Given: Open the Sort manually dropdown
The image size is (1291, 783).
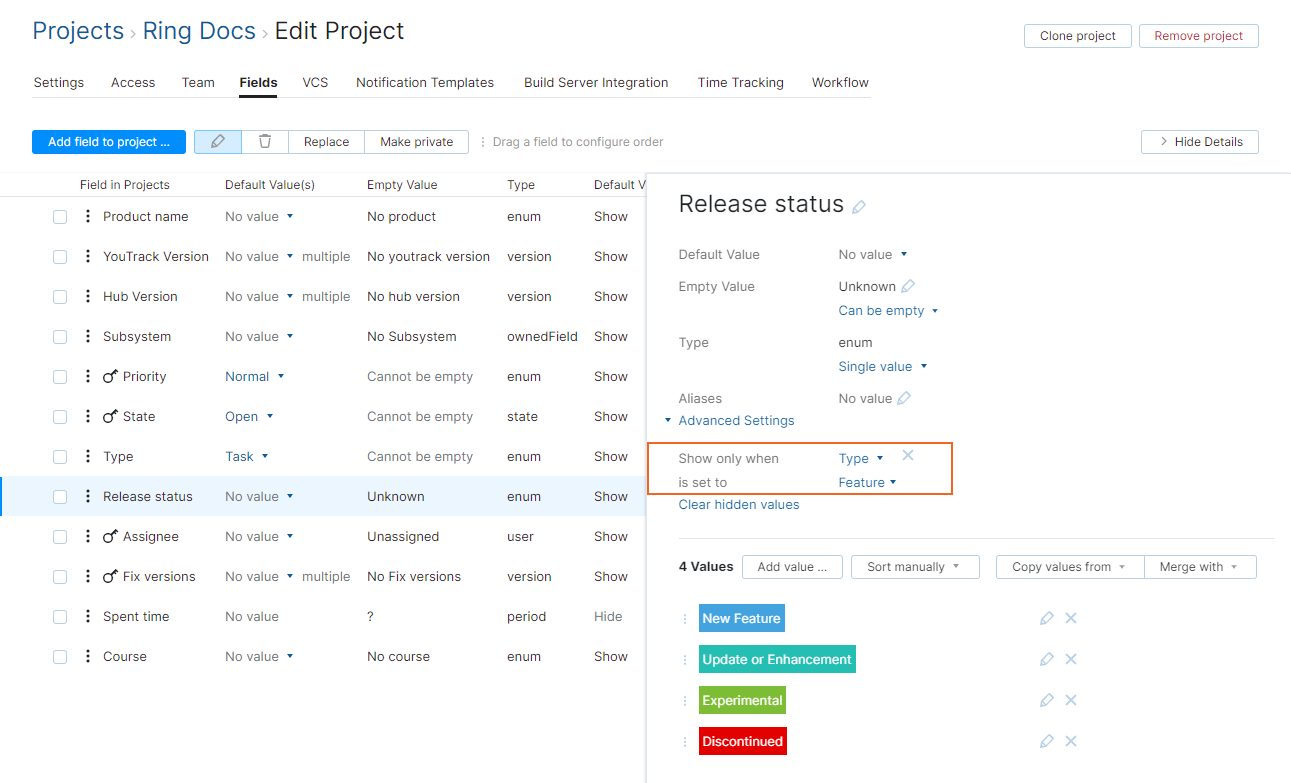Looking at the screenshot, I should pyautogui.click(x=914, y=566).
